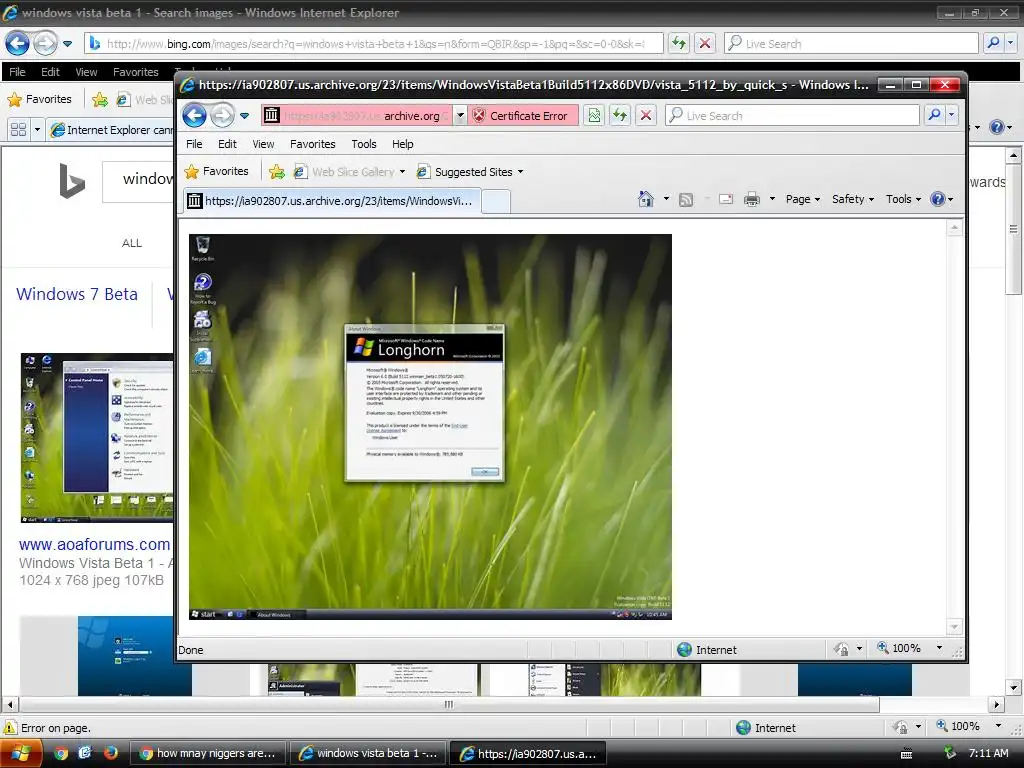This screenshot has height=768, width=1024.
Task: Click horizontal scrollbar thumb in Bing window
Action: 449,704
